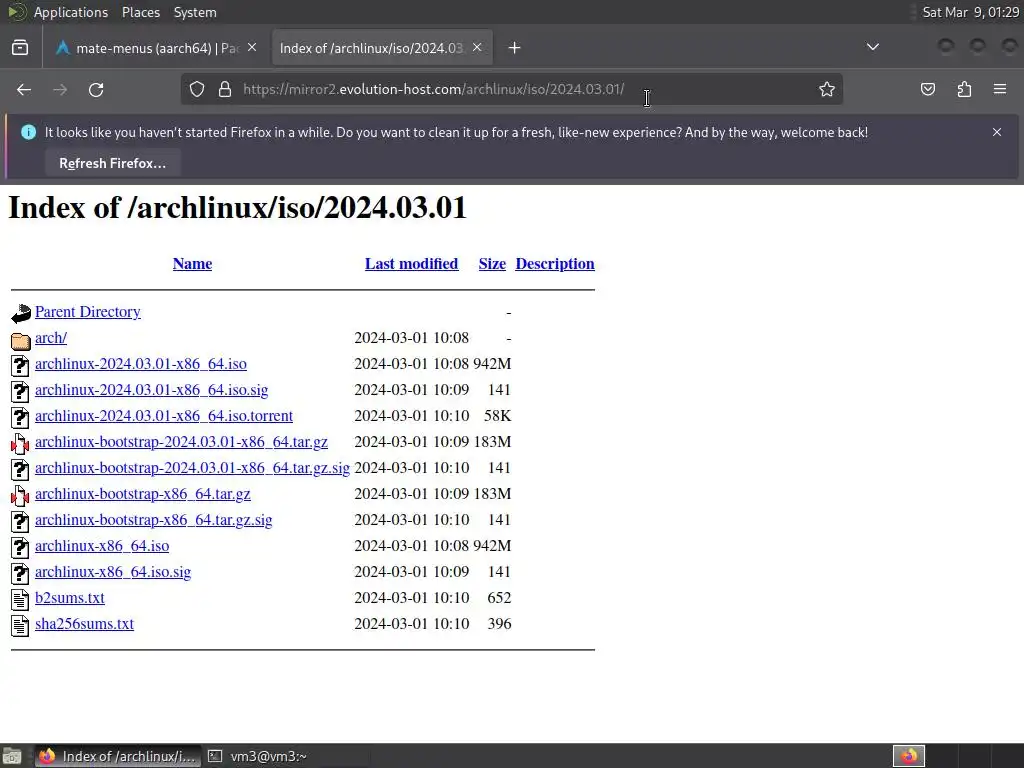Click the archive icon beside archlinux-bootstrap-x86_64.tar.gz
Screen dimensions: 1024x768
[x=20, y=496]
